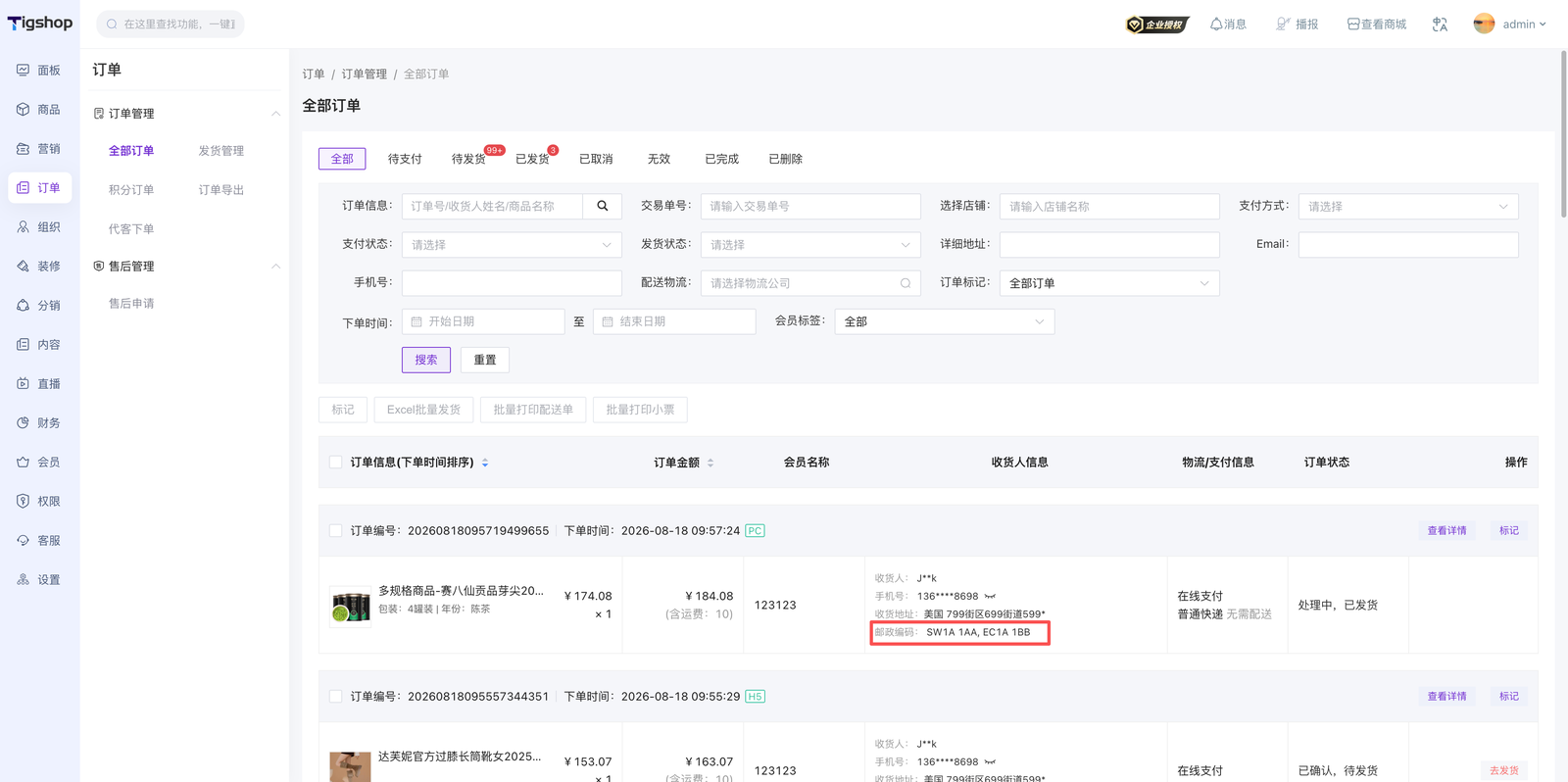Open the 面板 dashboard sidebar item

39,71
